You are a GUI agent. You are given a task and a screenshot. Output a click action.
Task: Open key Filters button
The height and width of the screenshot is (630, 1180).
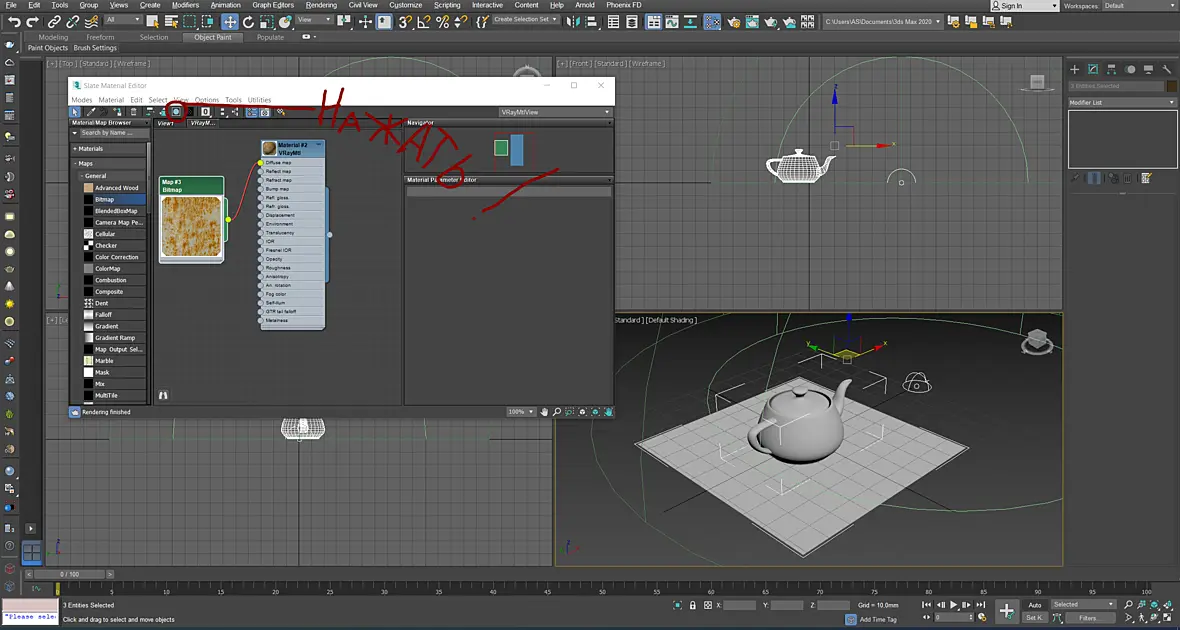1087,618
